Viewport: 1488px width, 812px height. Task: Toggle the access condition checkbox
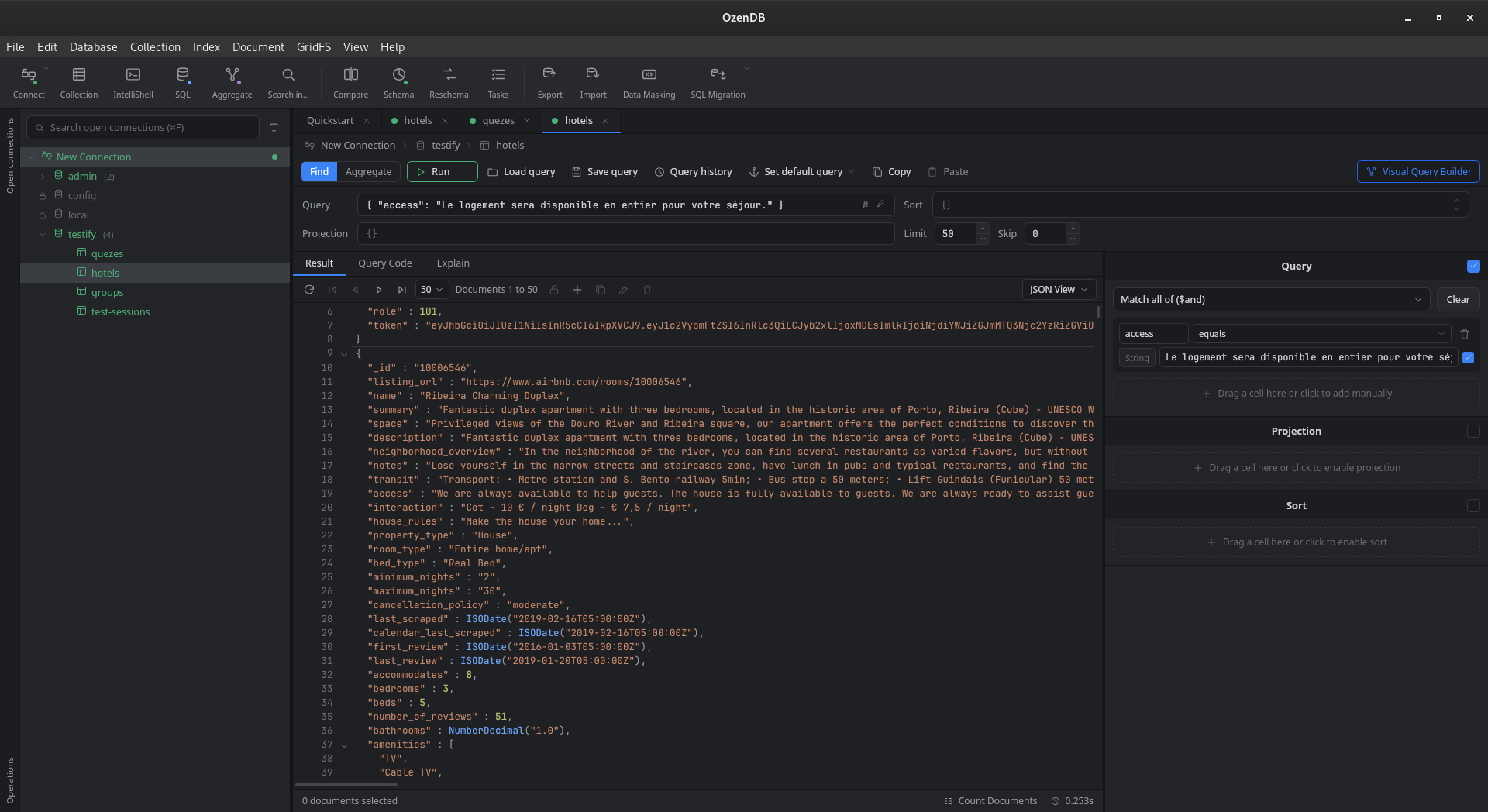tap(1468, 357)
